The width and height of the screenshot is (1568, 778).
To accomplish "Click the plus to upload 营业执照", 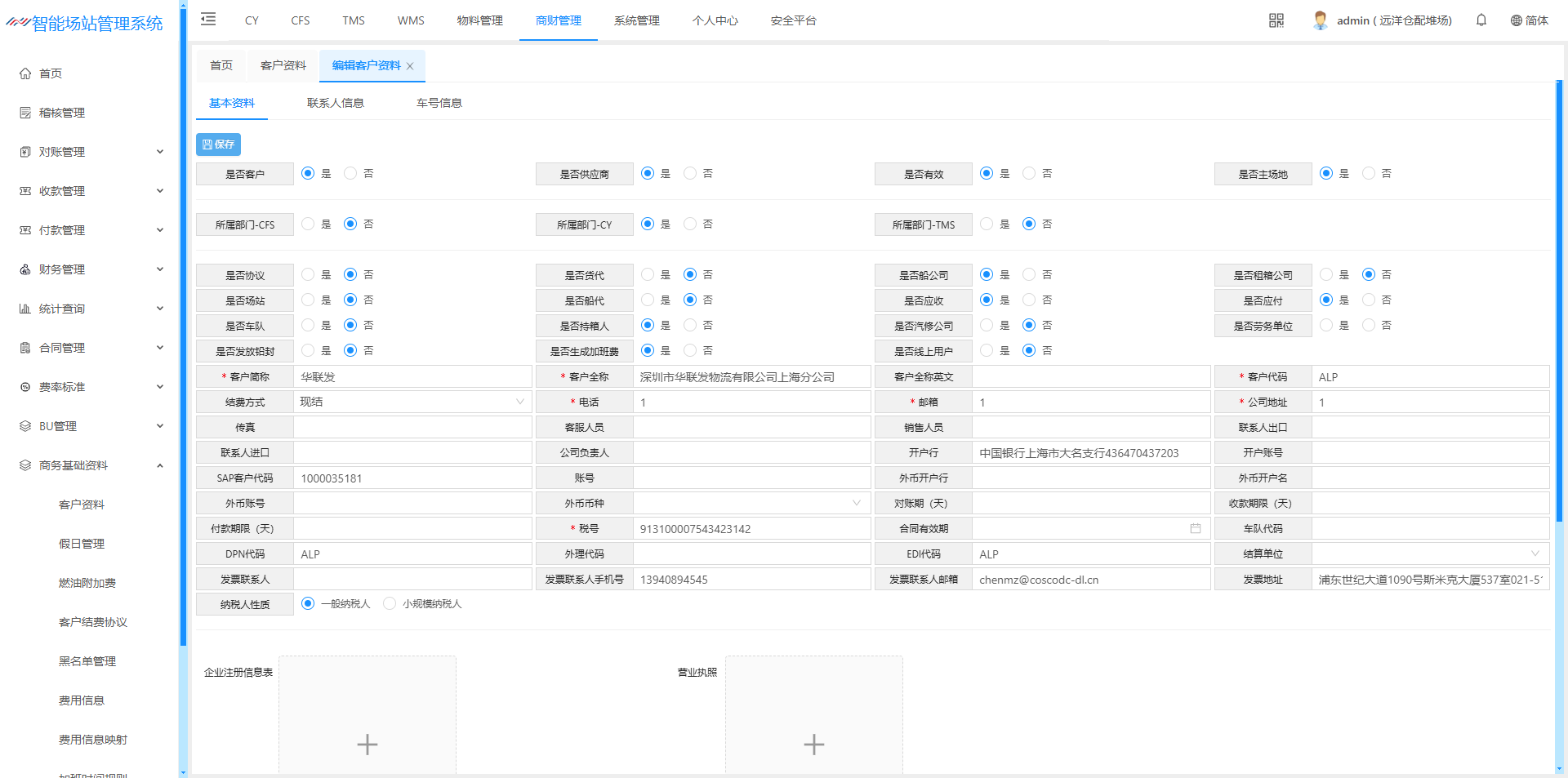I will coord(813,744).
